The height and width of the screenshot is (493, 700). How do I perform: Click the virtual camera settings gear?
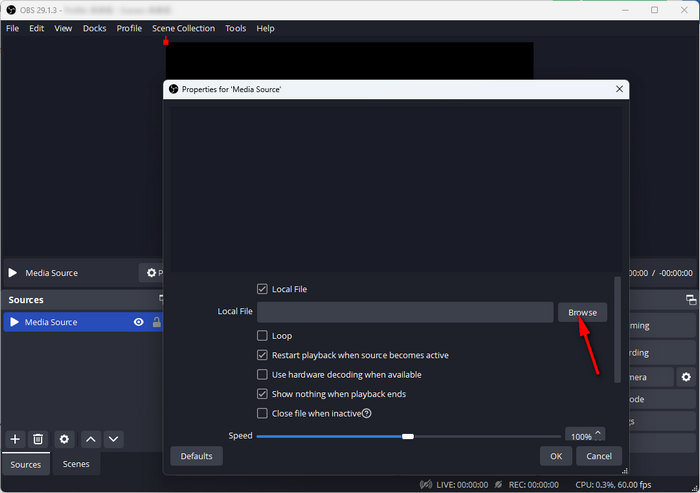point(686,377)
